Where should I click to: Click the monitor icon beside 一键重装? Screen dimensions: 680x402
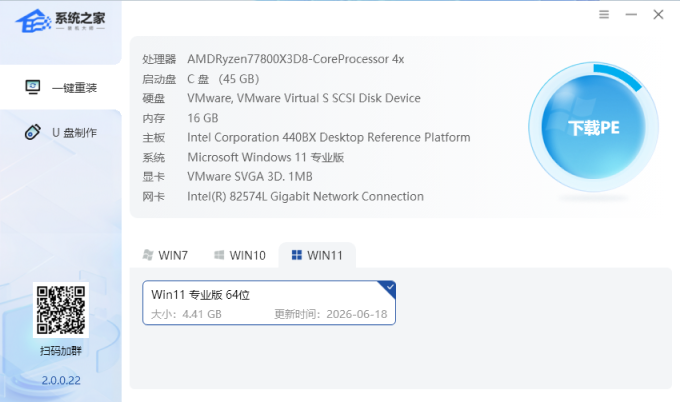(x=33, y=87)
